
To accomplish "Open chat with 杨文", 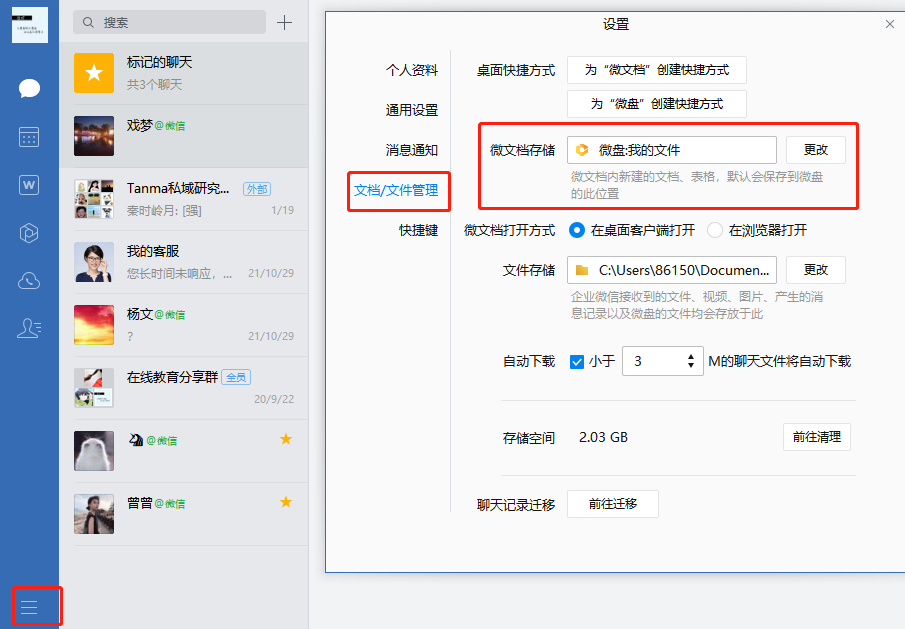I will point(184,325).
